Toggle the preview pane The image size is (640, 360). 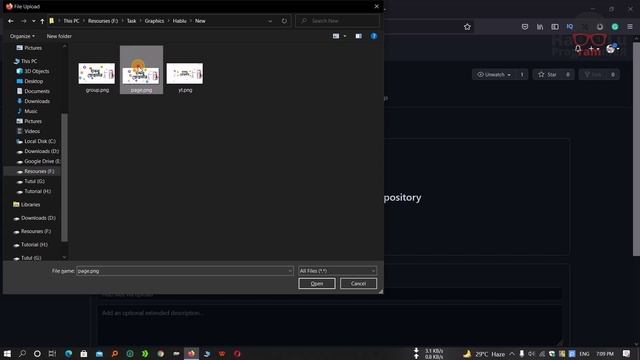(358, 36)
